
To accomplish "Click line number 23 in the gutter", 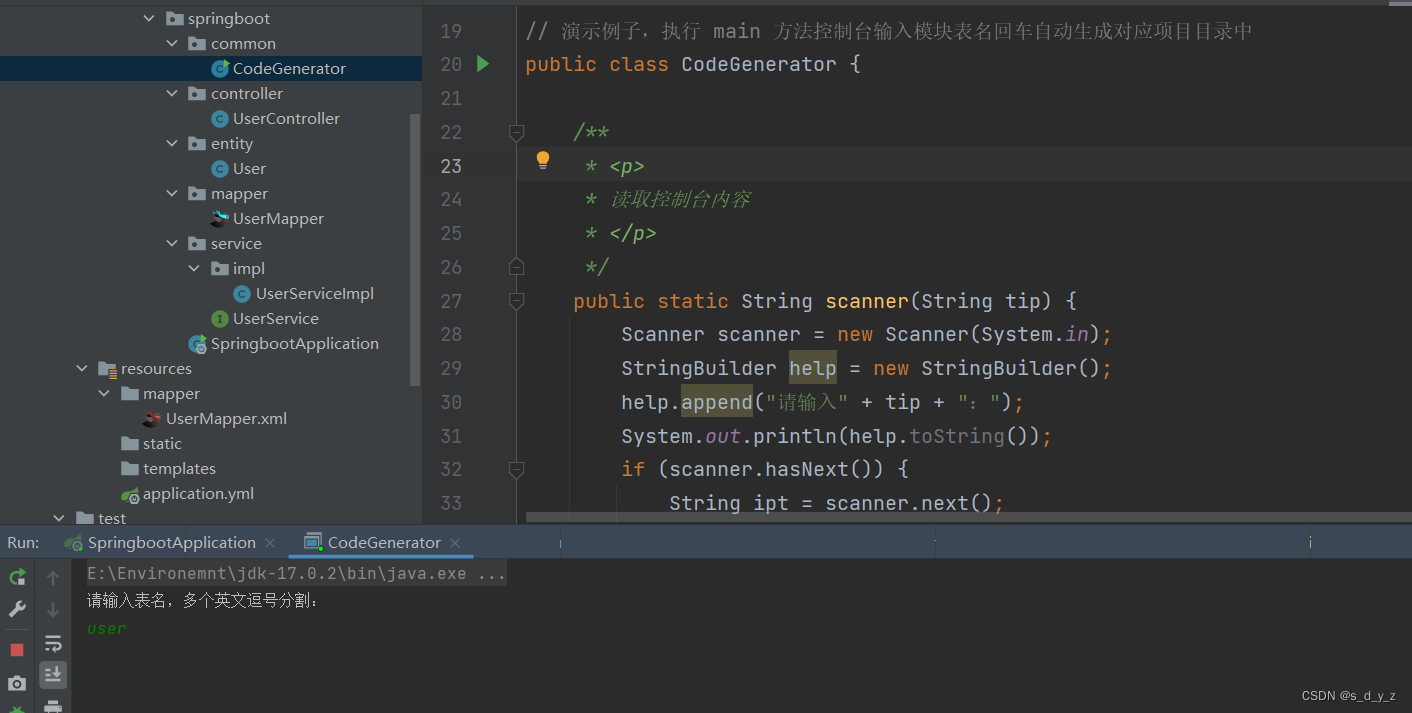I will [x=451, y=166].
